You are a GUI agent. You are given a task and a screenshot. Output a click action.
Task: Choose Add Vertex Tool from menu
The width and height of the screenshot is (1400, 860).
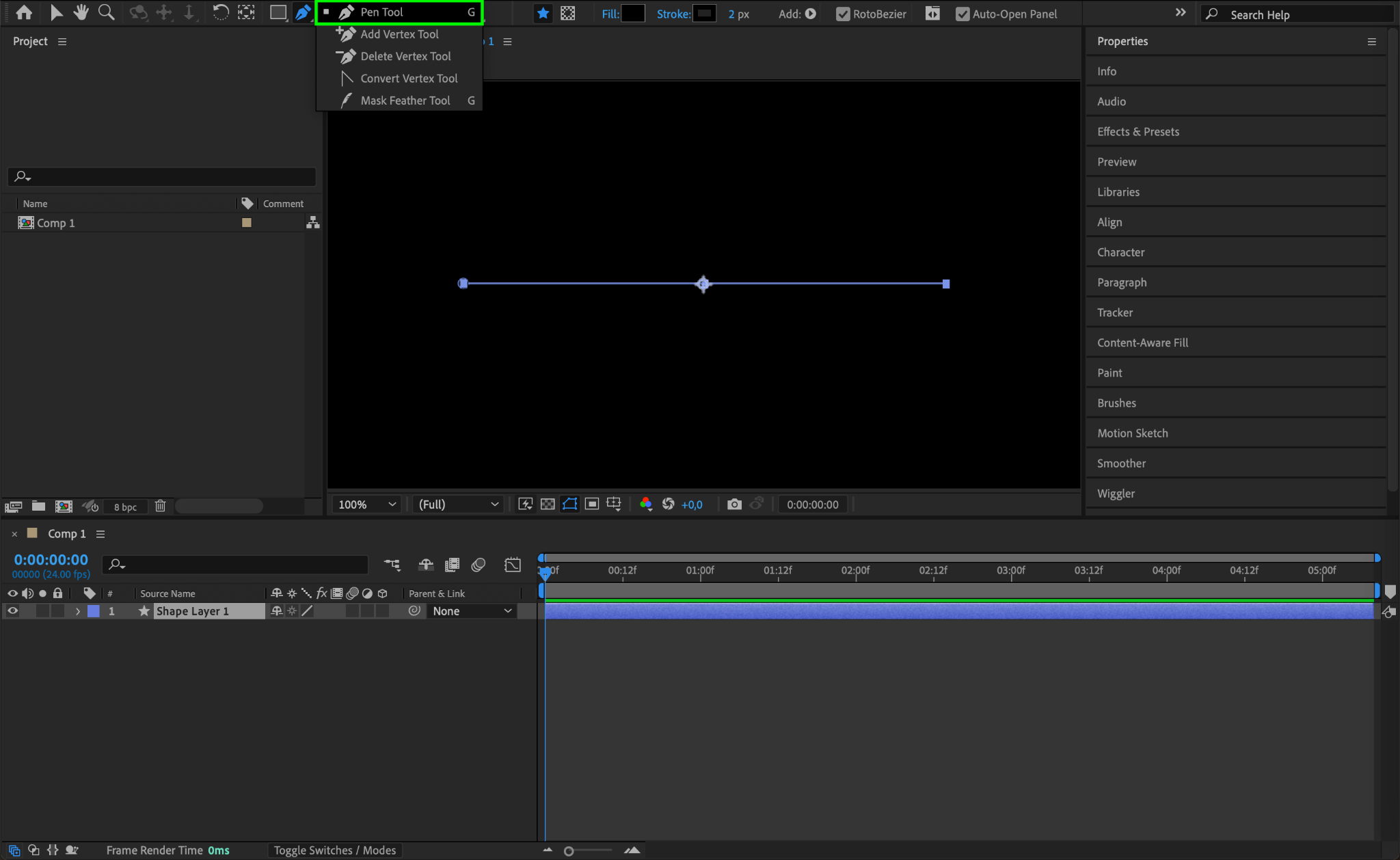pos(399,34)
